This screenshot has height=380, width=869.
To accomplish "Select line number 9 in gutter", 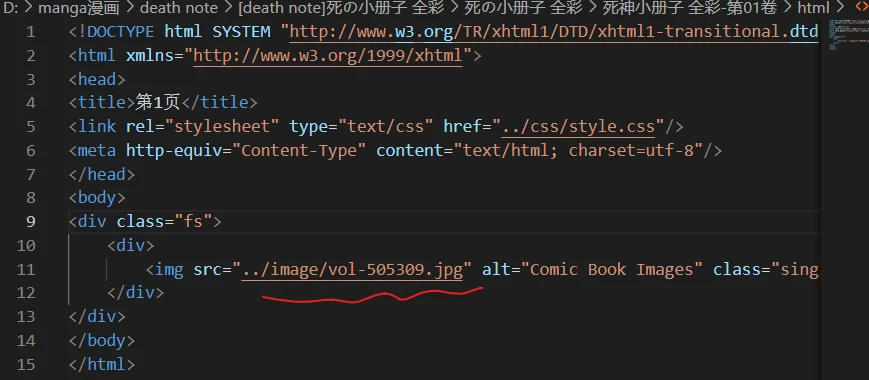I will coord(30,222).
